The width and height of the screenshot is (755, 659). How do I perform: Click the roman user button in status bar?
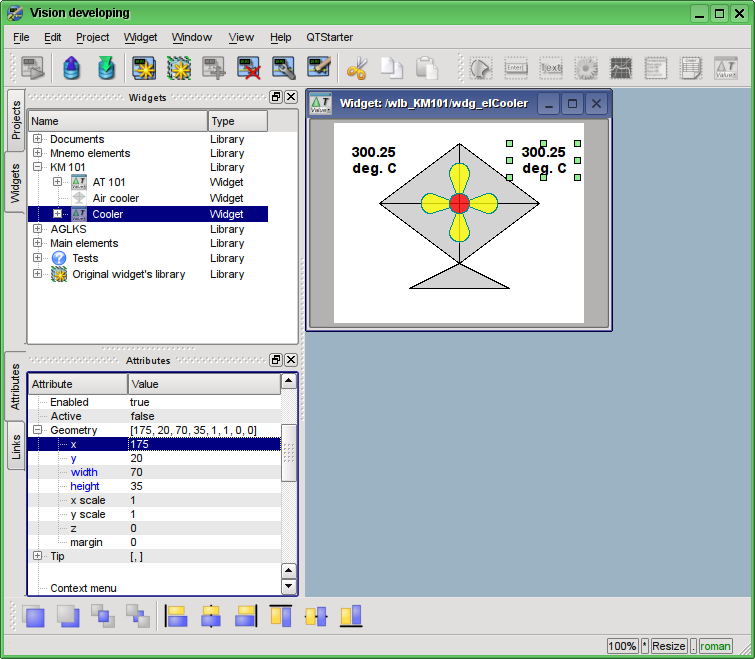[715, 646]
